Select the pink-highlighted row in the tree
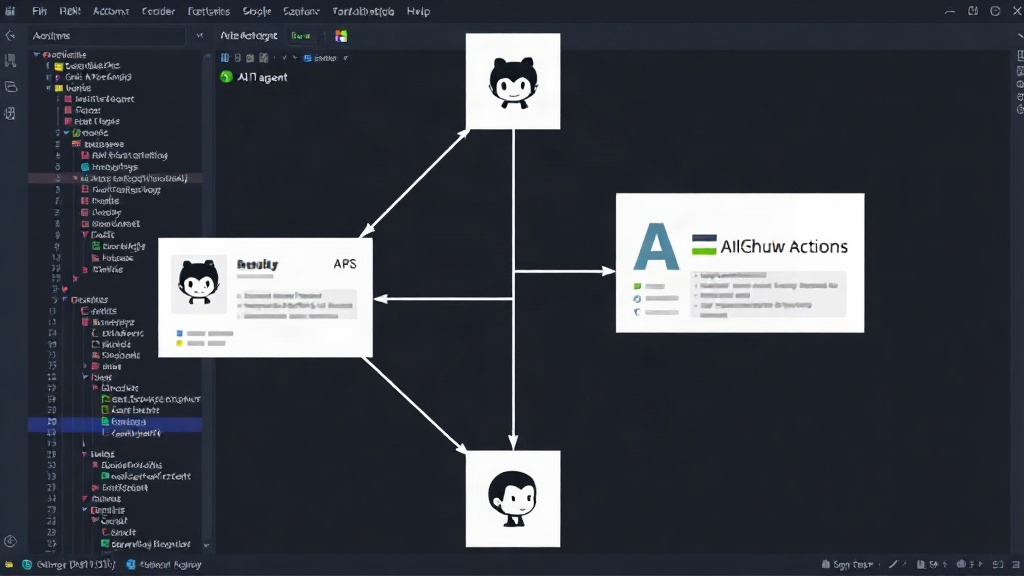1024x576 pixels. point(115,178)
